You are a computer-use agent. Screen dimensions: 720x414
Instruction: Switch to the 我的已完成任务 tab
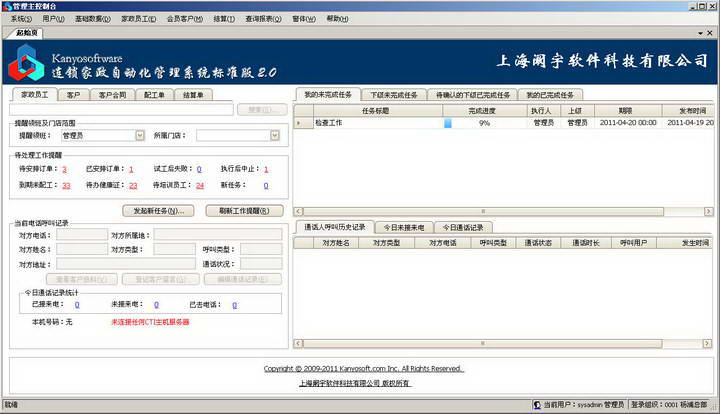pyautogui.click(x=550, y=95)
